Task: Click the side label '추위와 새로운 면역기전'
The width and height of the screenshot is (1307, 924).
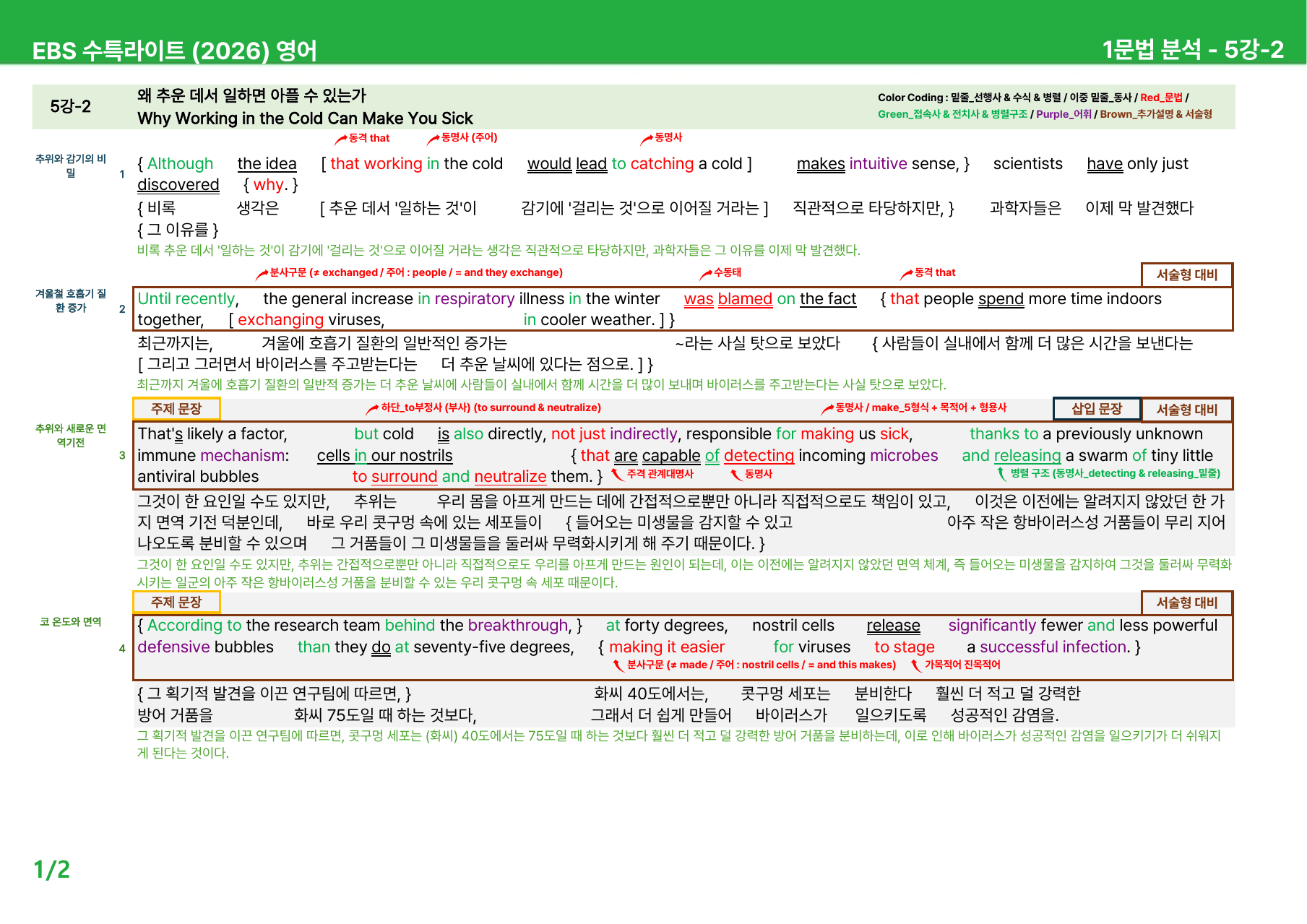Action: [70, 436]
